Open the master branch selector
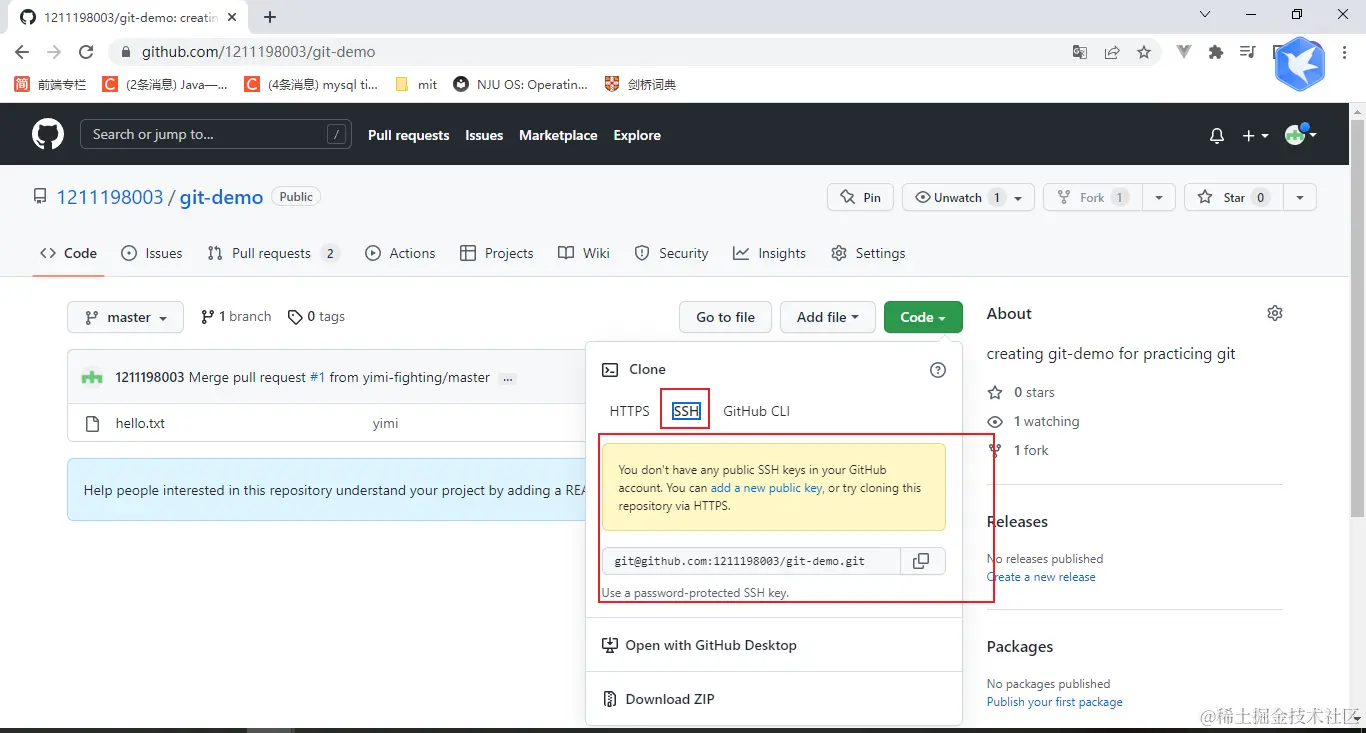The width and height of the screenshot is (1366, 733). (x=125, y=317)
